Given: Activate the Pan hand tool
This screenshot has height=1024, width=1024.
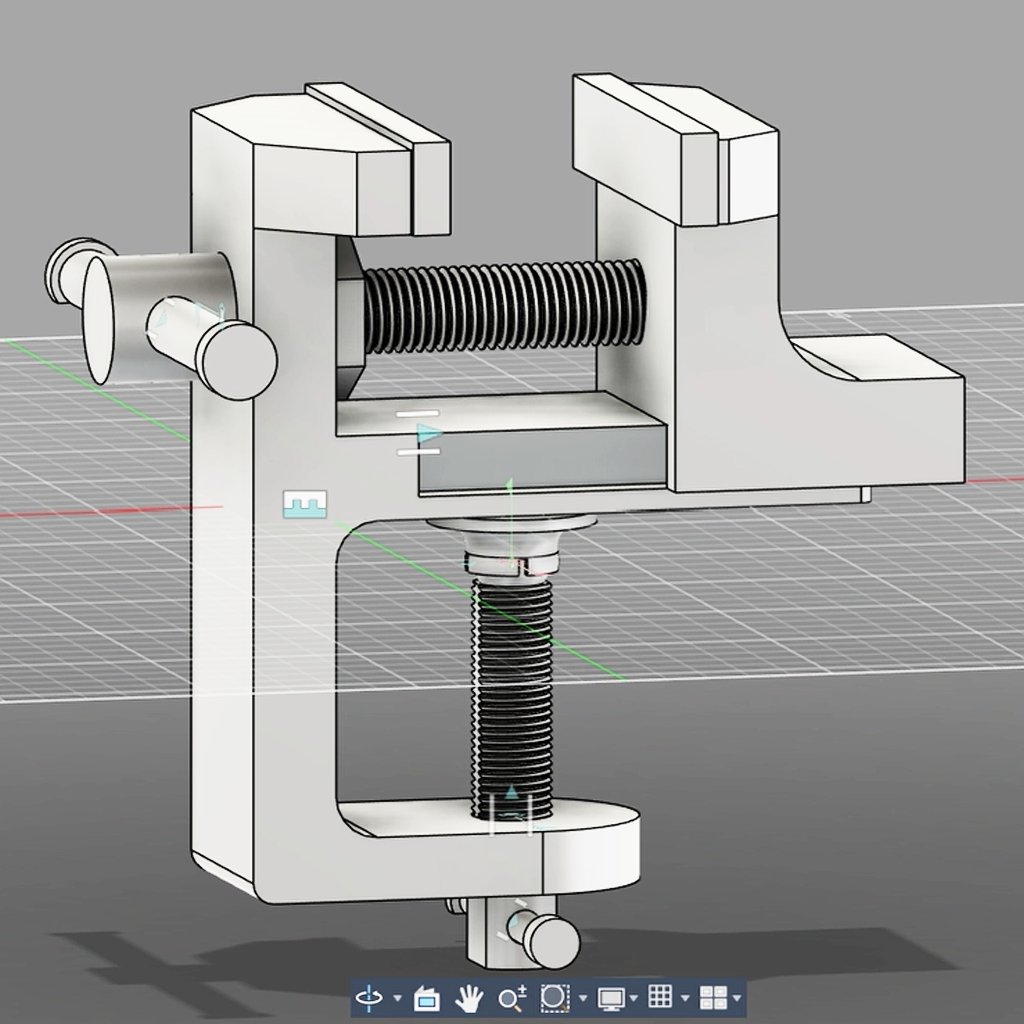Looking at the screenshot, I should (468, 998).
